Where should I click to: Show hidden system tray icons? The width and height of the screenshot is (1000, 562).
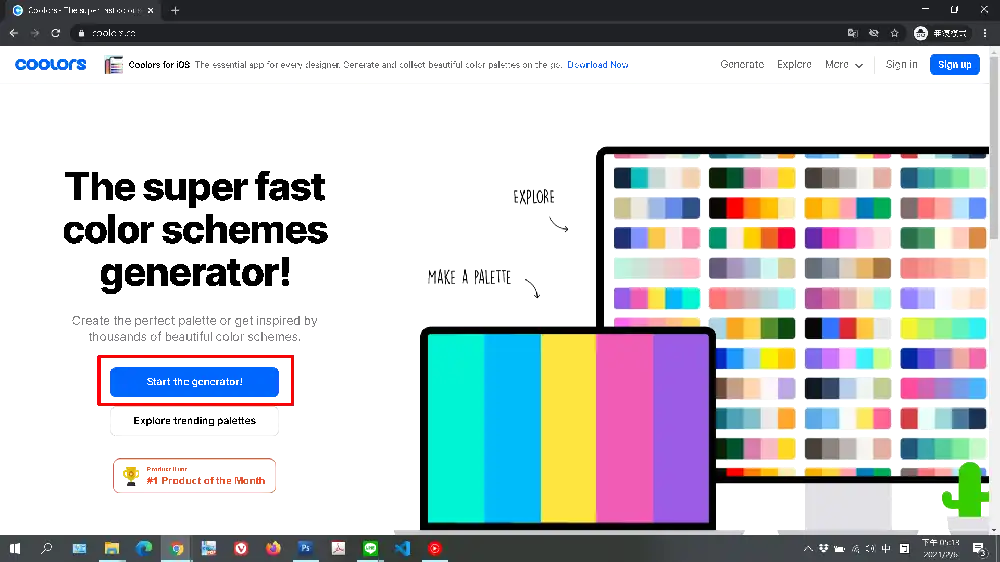pos(807,549)
